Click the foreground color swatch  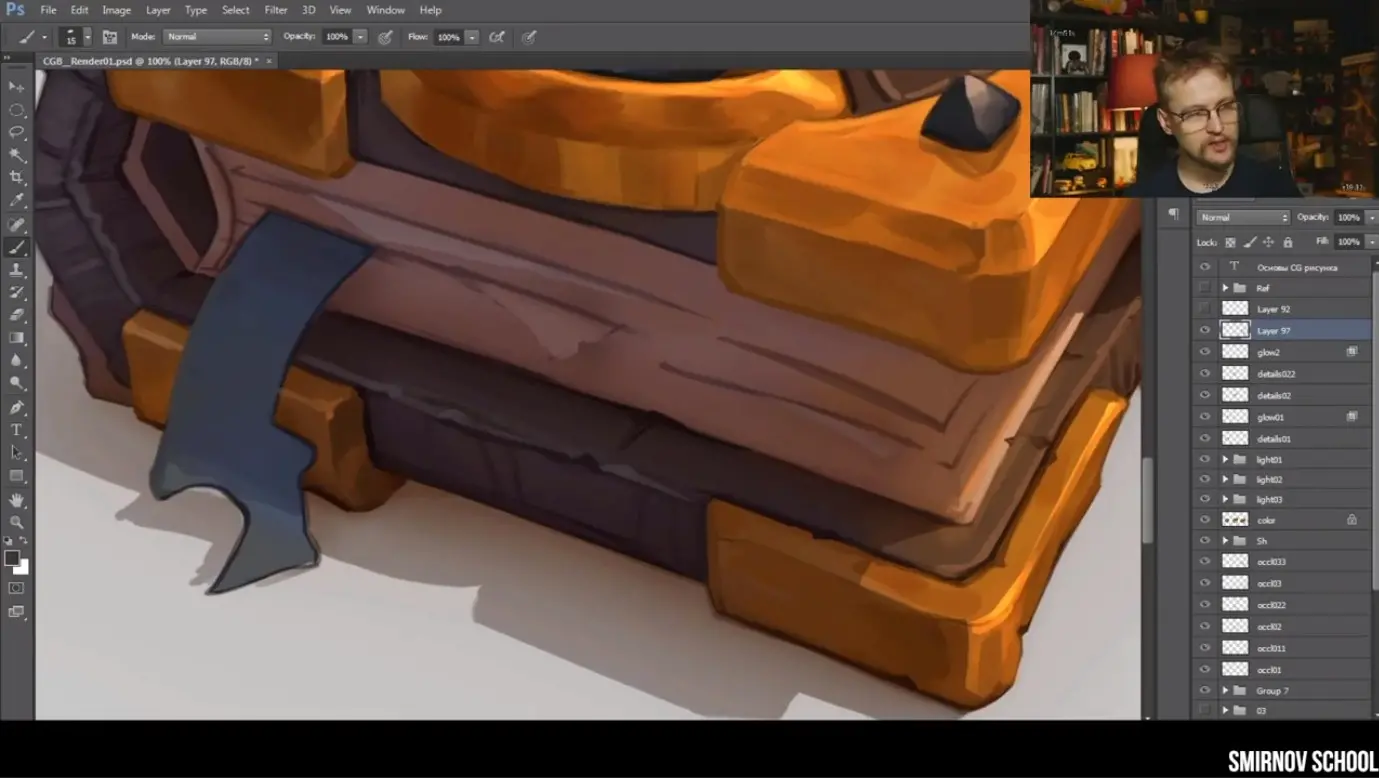tap(12, 558)
